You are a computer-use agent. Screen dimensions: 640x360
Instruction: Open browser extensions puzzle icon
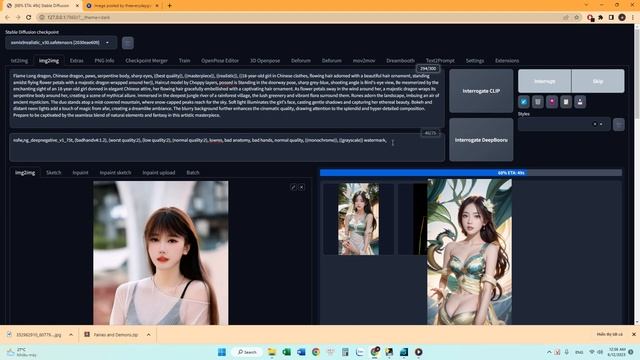pyautogui.click(x=600, y=17)
